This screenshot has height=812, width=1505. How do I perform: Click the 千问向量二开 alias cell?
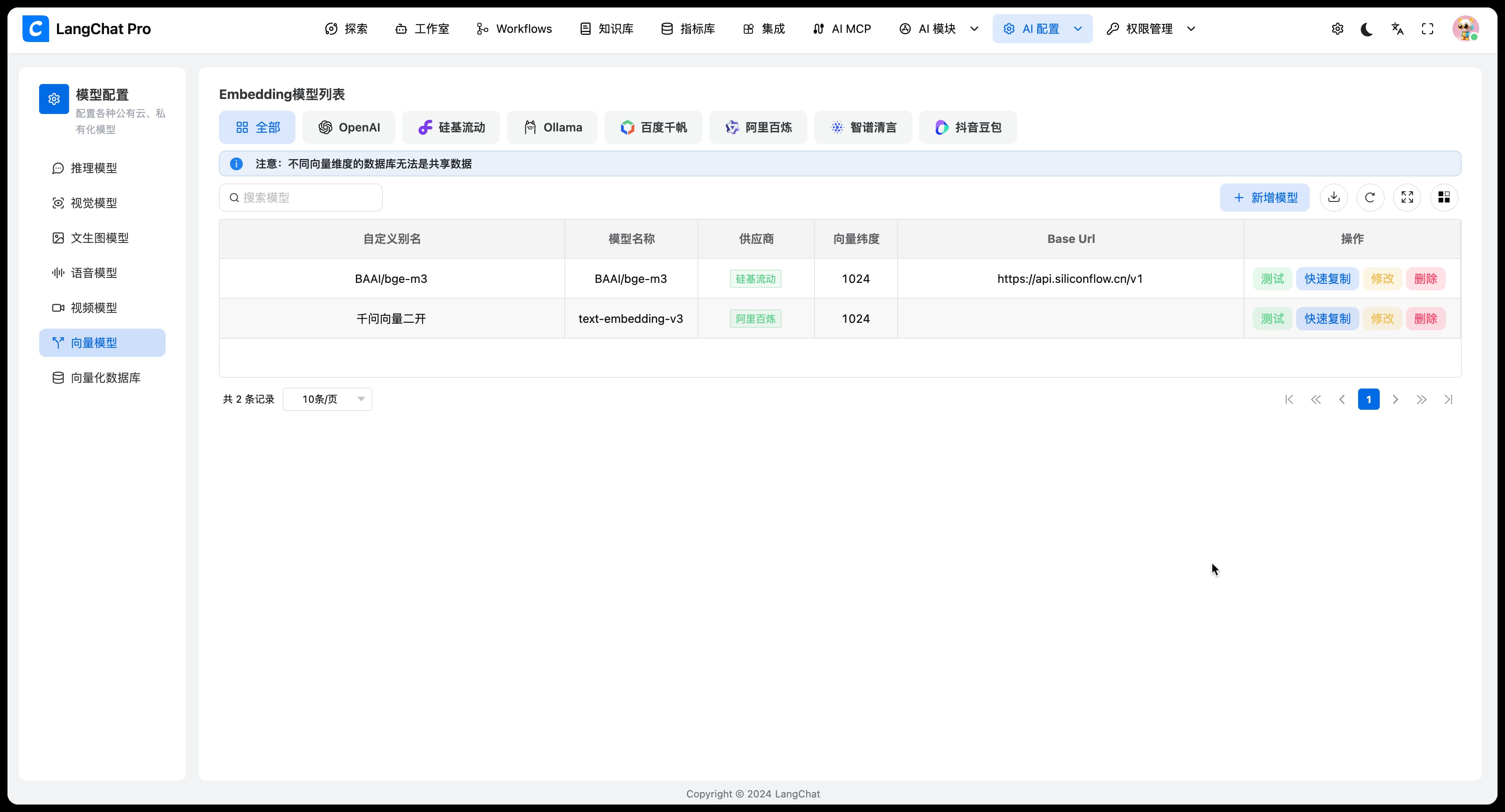pos(391,319)
